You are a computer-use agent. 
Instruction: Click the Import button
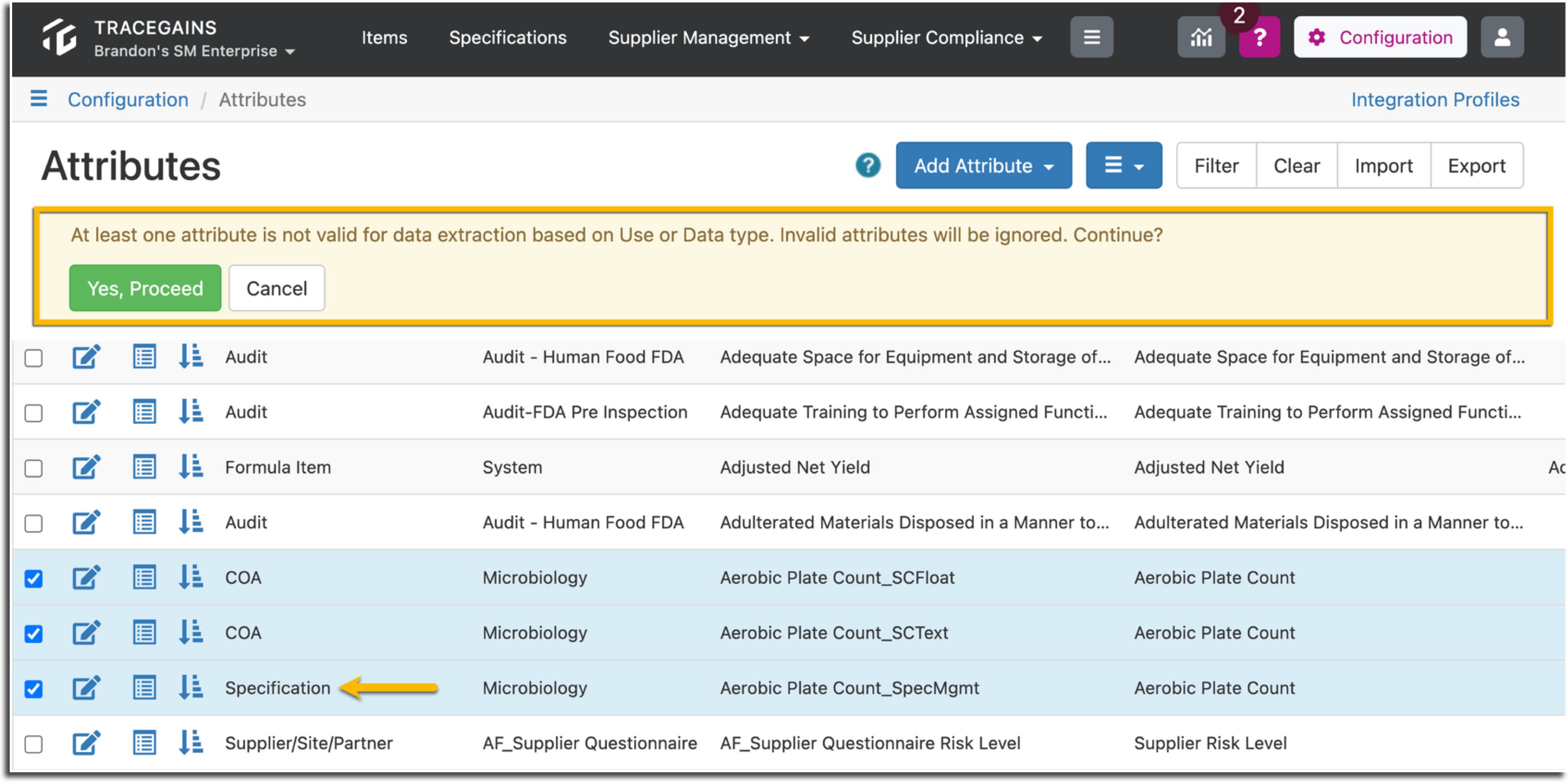[1384, 165]
